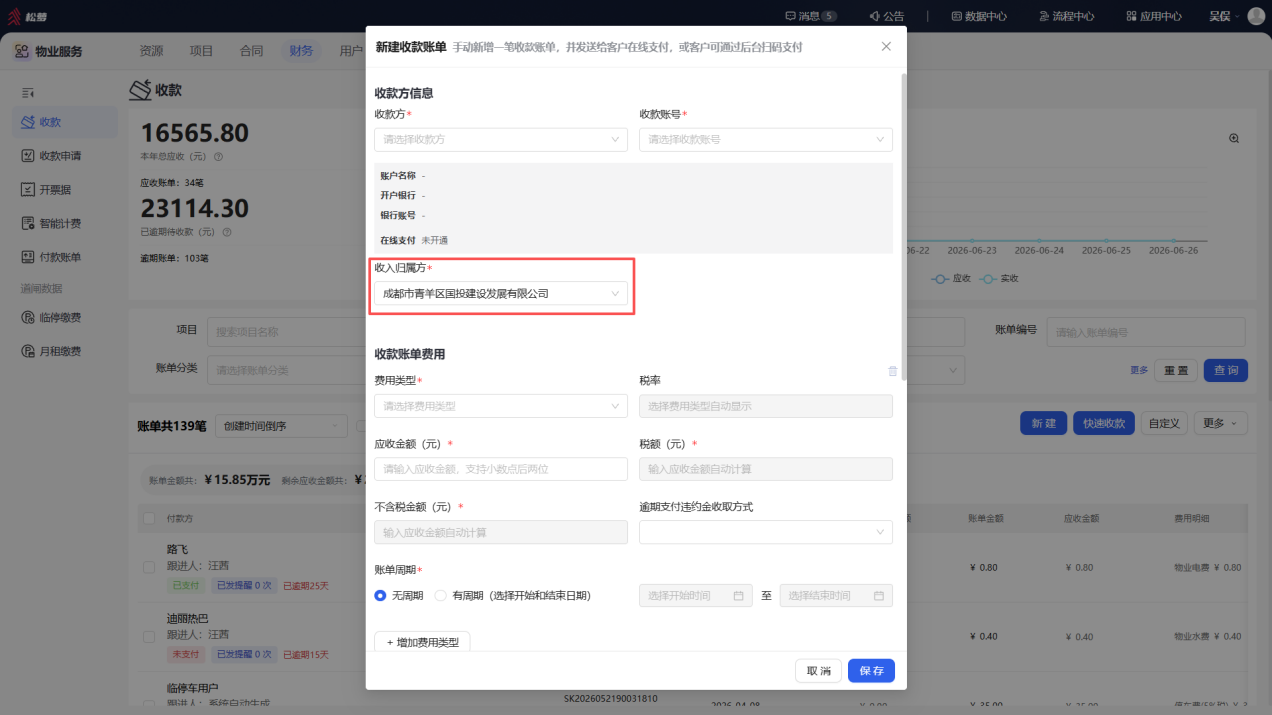Collapse the sidebar menu icon
Screen dimensions: 1272x715
point(28,93)
